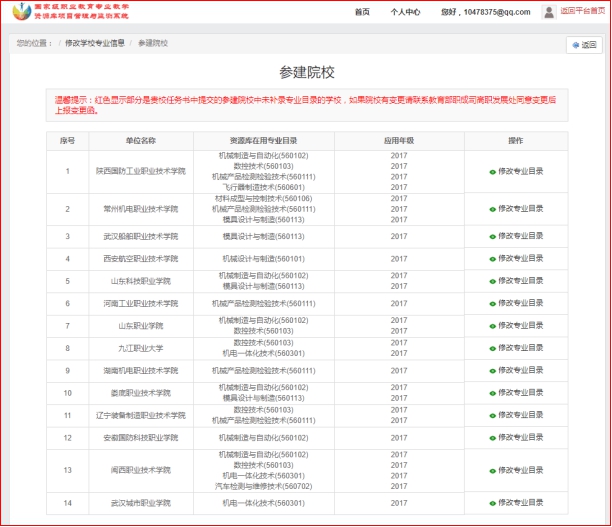Click the green icon beside 九江职业大学 action

[x=492, y=349]
